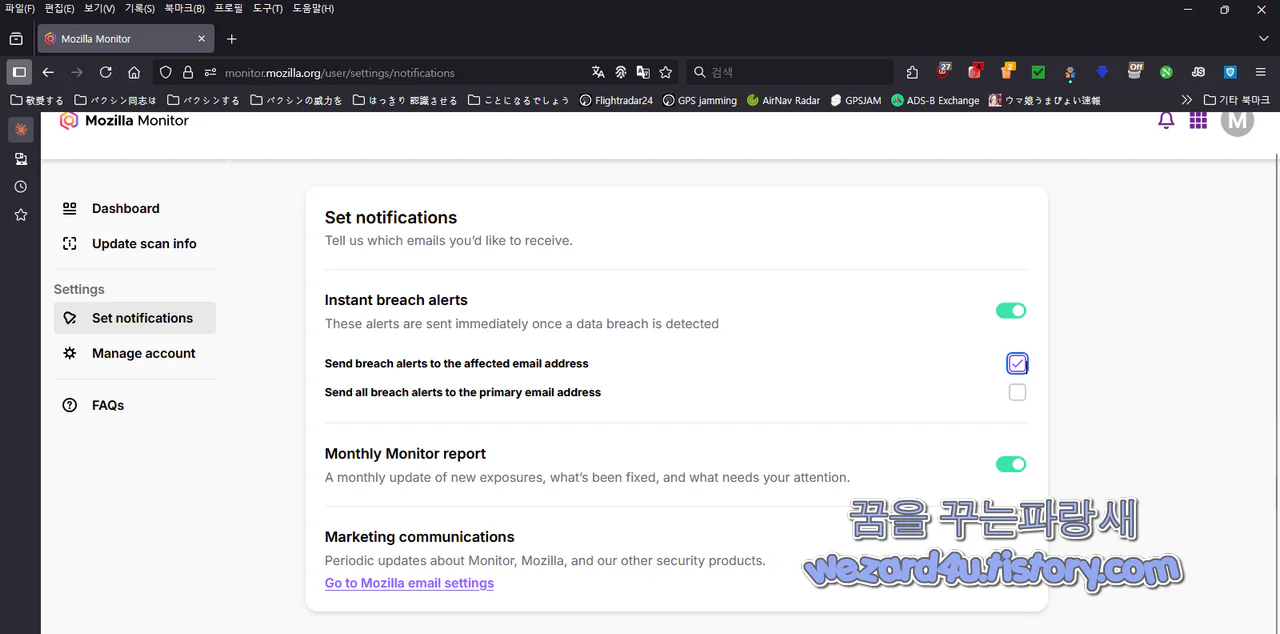
Task: Open the 보기(V) menu
Action: tap(99, 9)
